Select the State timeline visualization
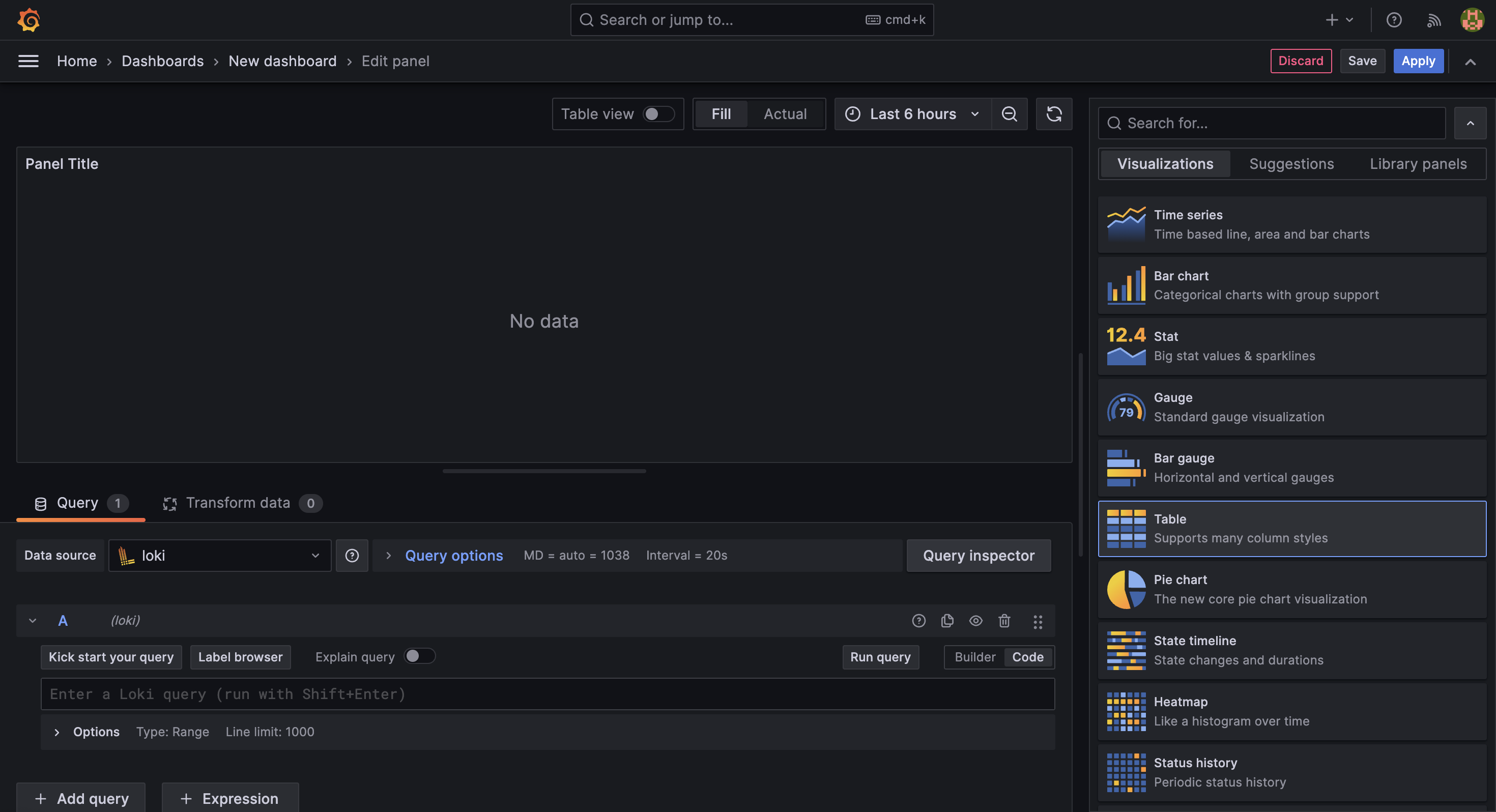 1291,651
